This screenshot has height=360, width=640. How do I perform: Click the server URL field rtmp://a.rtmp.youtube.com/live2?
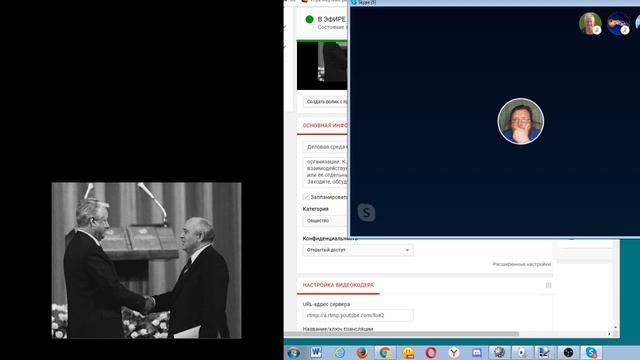358,315
